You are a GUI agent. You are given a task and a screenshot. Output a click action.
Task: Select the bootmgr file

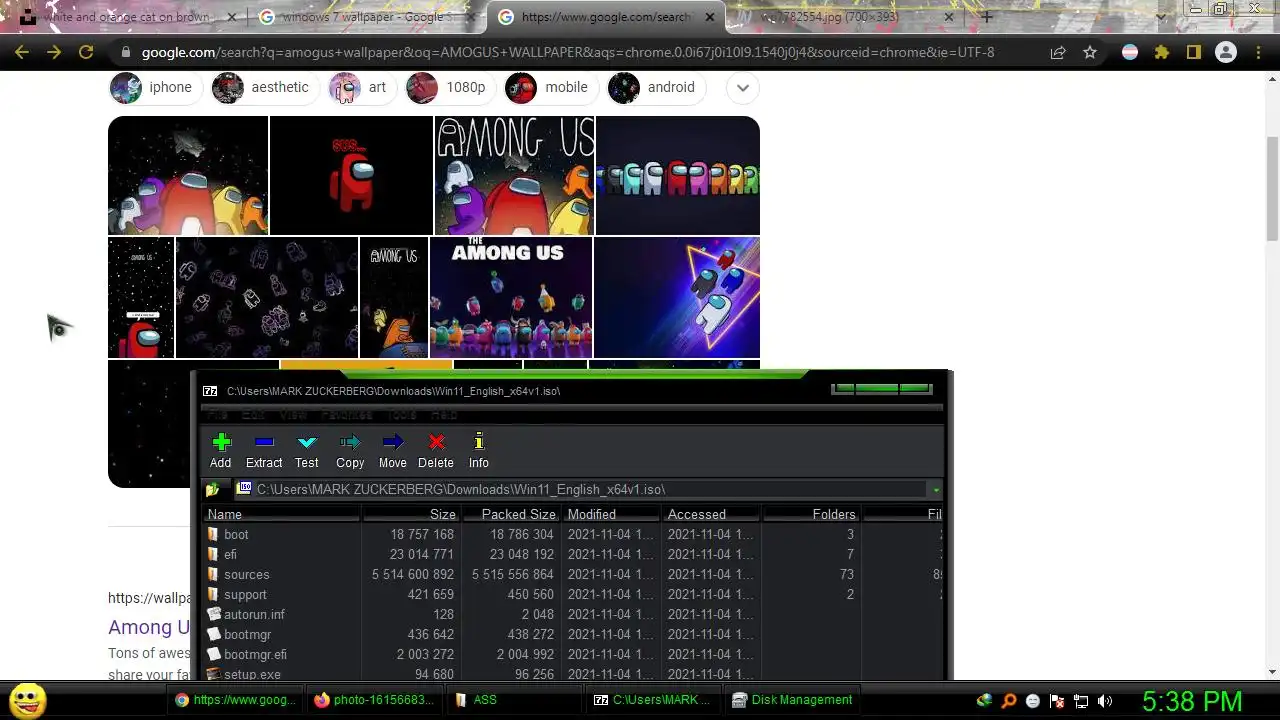point(573,634)
